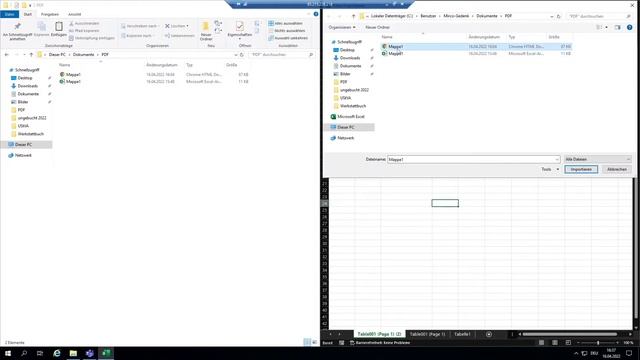Click Ausschneiden in the Explorer ribbon
640x360 pixels.
[84, 23]
